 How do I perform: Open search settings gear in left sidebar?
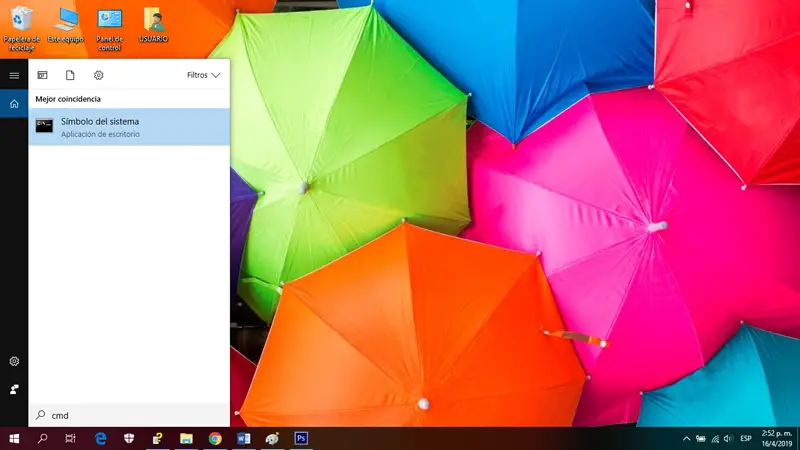(14, 361)
